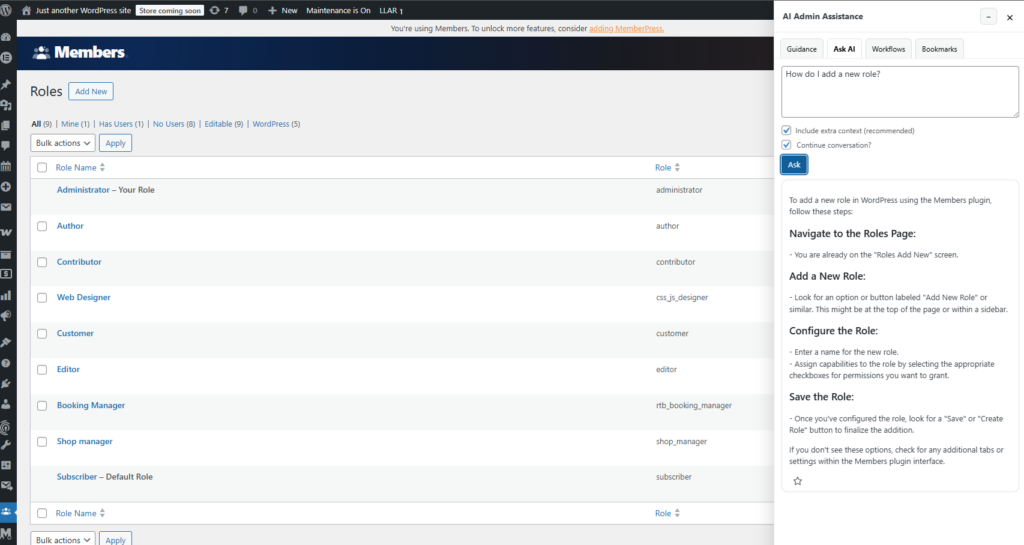The width and height of the screenshot is (1024, 545).
Task: Open the top Bulk actions dropdown
Action: tap(63, 143)
